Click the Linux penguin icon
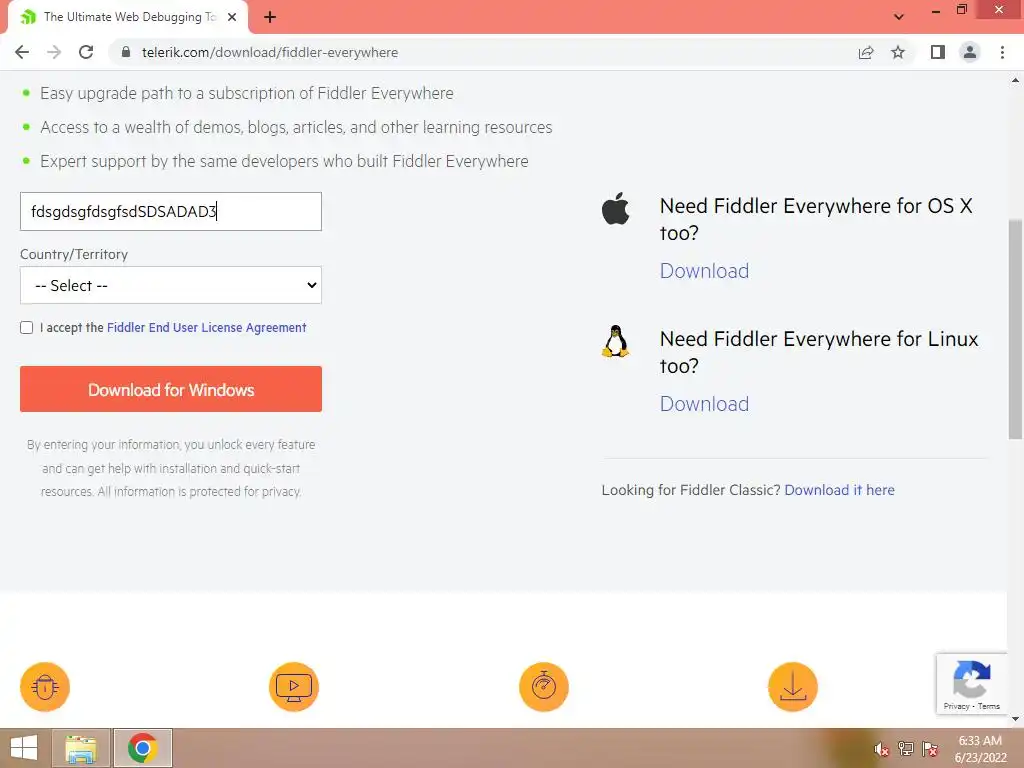Viewport: 1024px width, 768px height. click(615, 342)
